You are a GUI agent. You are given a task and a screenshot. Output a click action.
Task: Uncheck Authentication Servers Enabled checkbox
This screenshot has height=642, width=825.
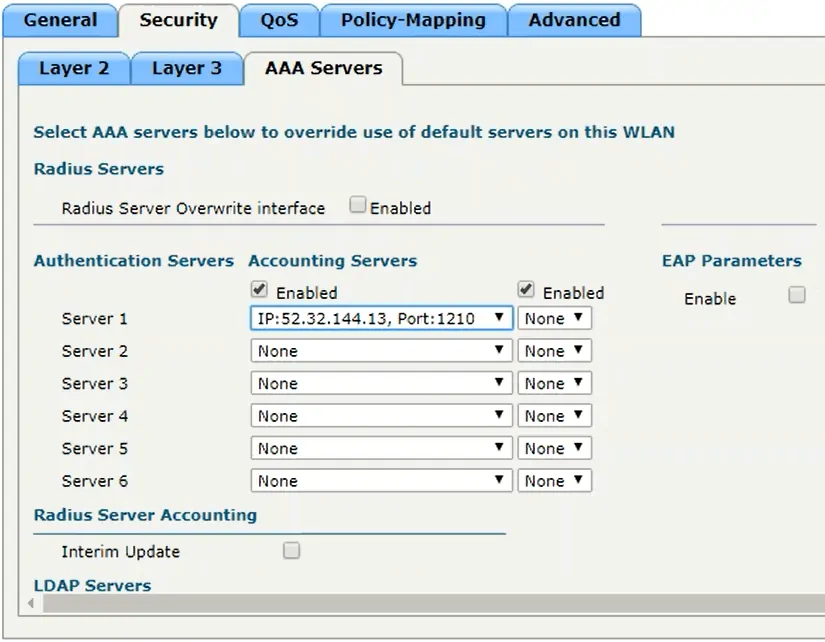(259, 290)
